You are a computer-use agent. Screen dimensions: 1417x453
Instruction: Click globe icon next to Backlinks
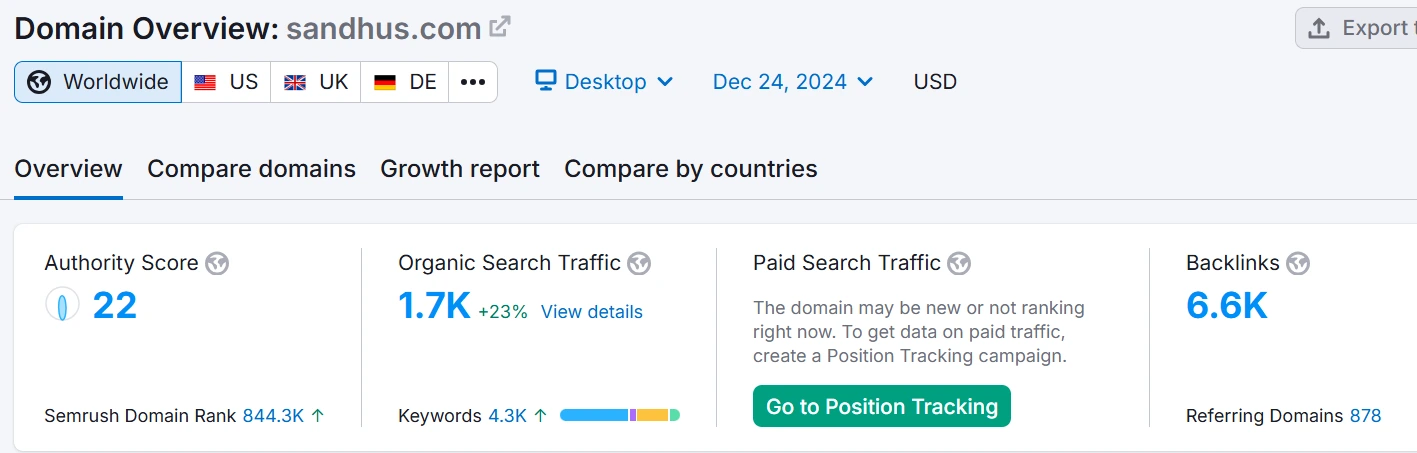pos(1298,263)
